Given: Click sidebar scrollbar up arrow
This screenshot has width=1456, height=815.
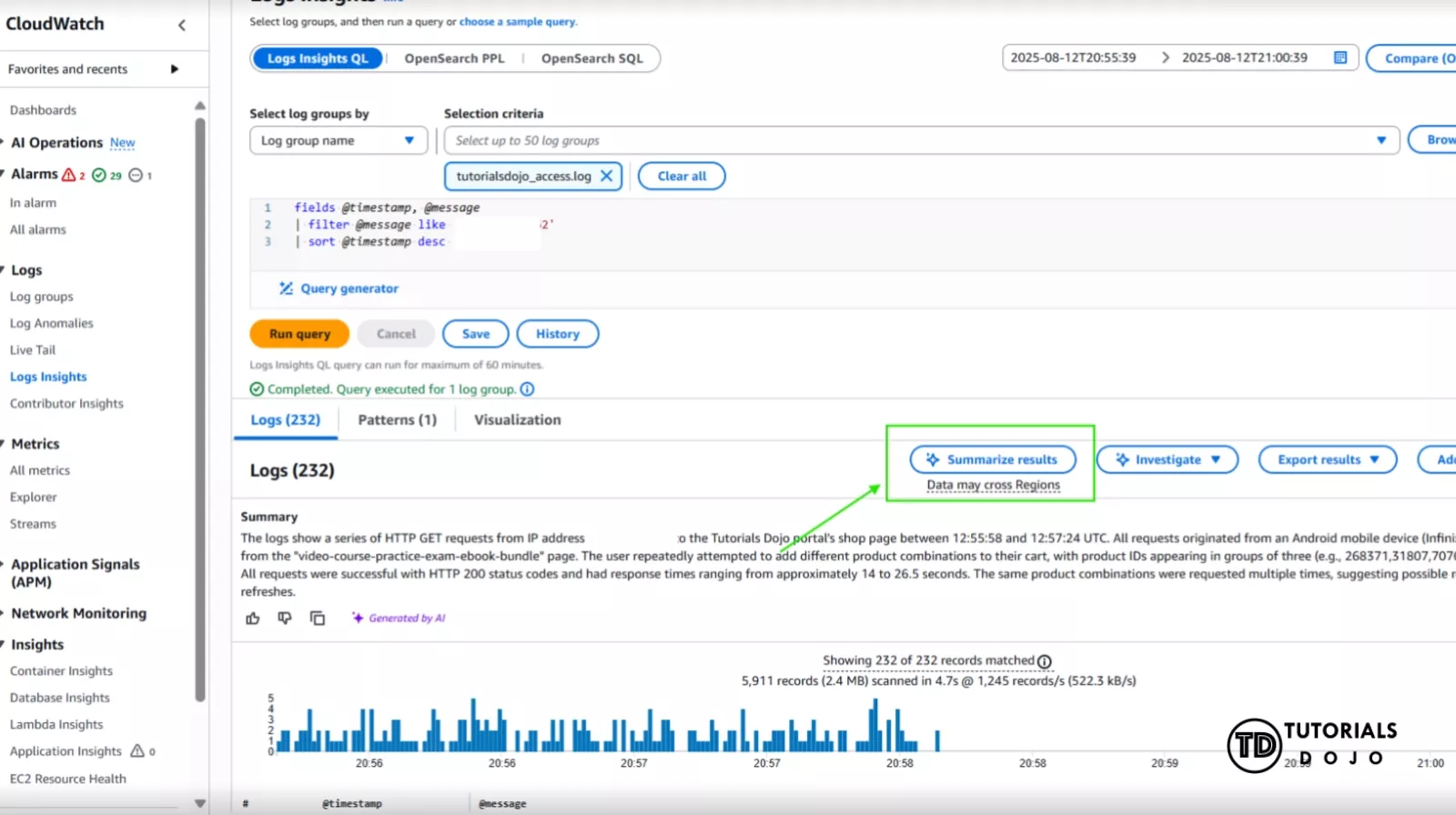Looking at the screenshot, I should 200,106.
